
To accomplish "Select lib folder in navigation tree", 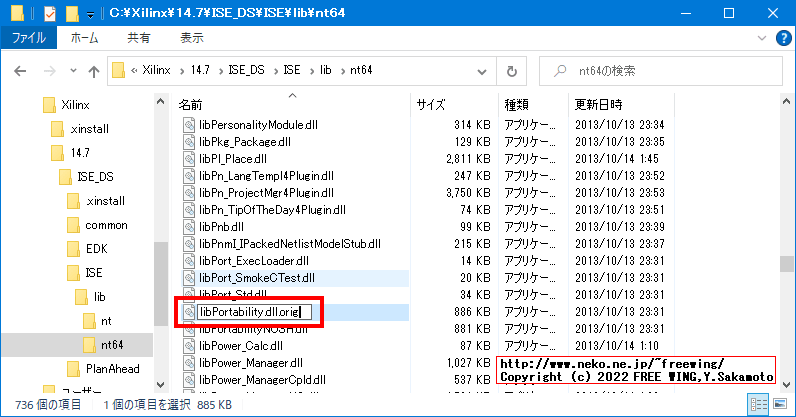I will tap(100, 297).
